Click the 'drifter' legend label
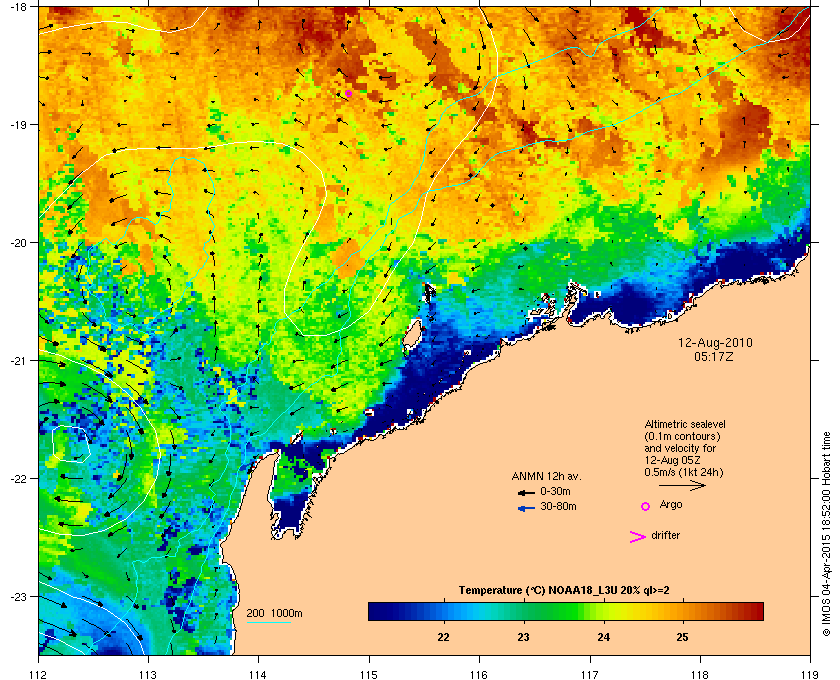Screen dimensions: 840x680 pos(665,535)
